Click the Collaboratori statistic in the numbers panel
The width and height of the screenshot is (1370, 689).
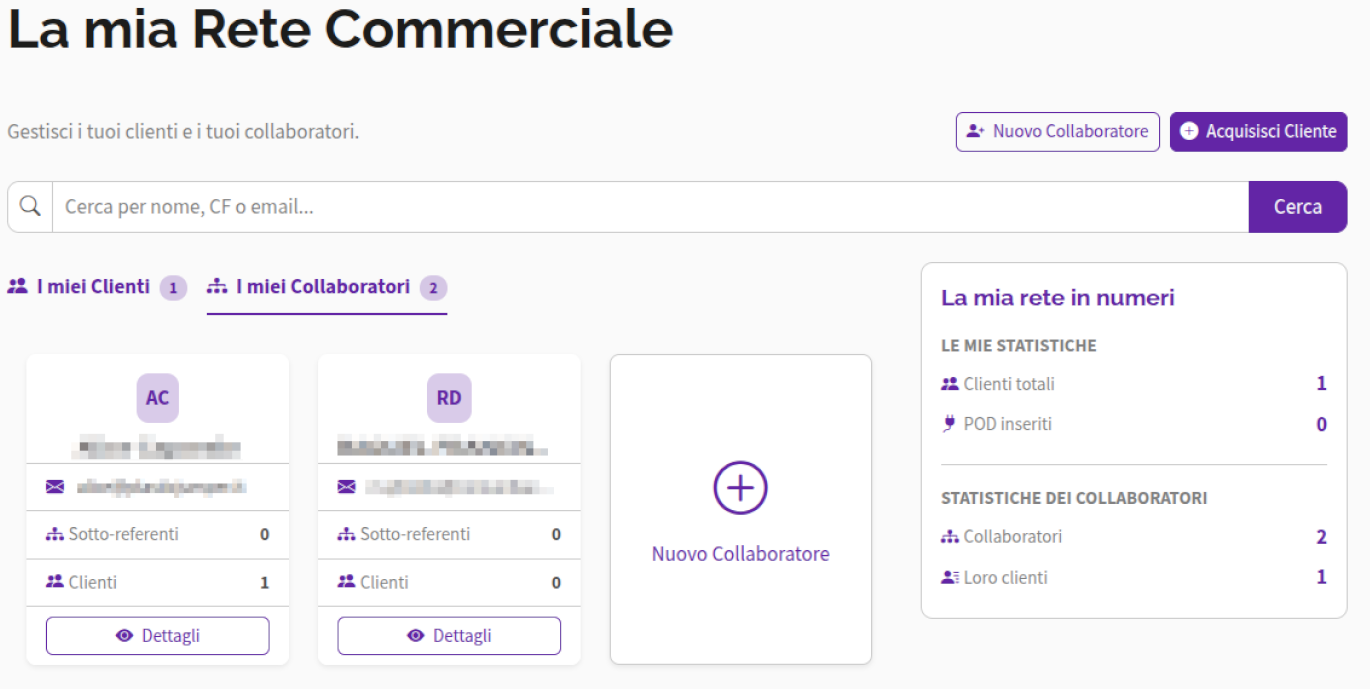(1134, 537)
